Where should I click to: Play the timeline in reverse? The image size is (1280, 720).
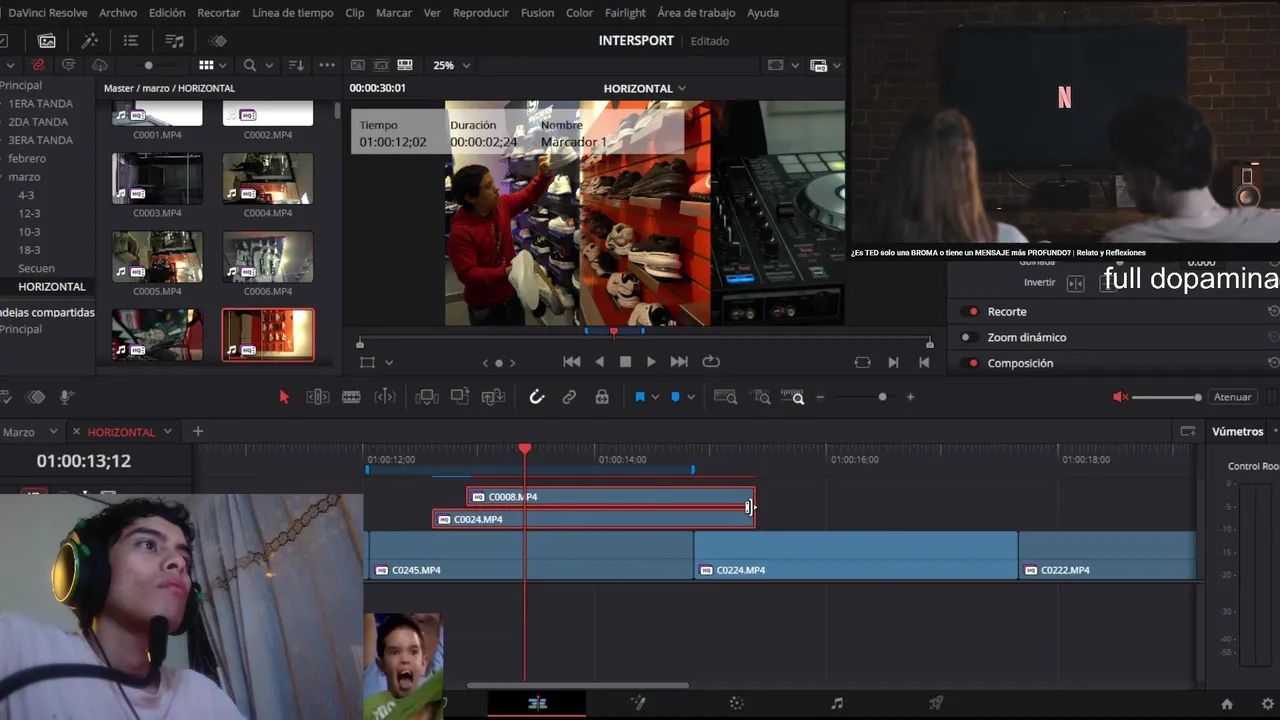(x=600, y=362)
